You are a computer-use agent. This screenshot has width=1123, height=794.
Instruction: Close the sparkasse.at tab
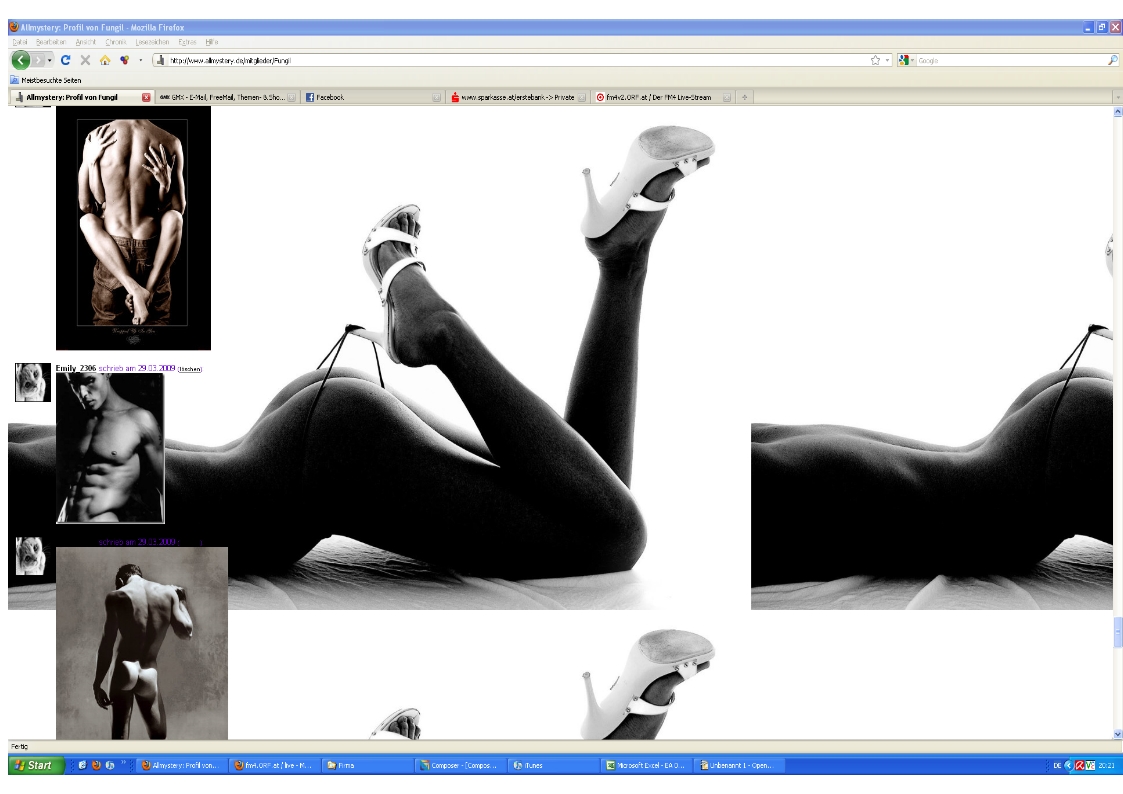(582, 97)
